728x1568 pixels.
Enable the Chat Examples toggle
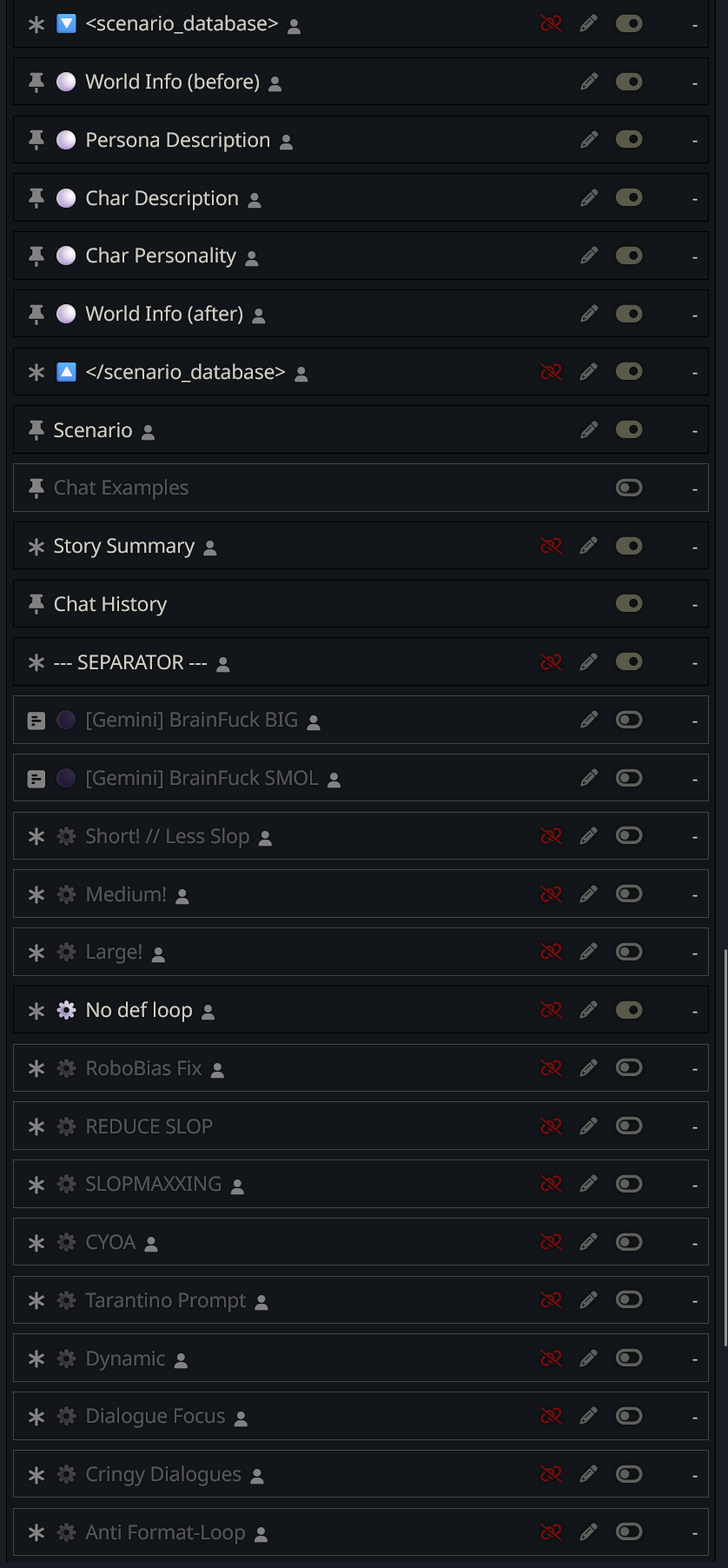(x=629, y=488)
